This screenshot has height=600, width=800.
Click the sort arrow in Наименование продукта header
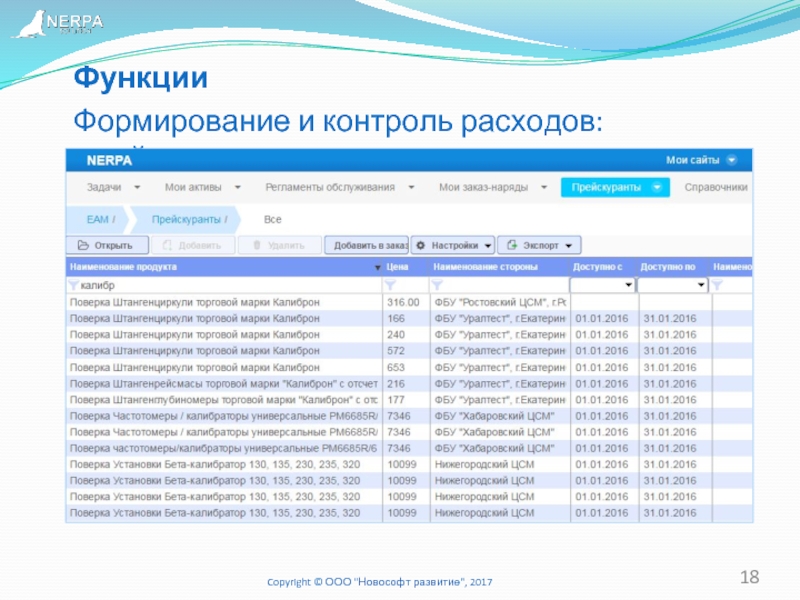coord(377,268)
